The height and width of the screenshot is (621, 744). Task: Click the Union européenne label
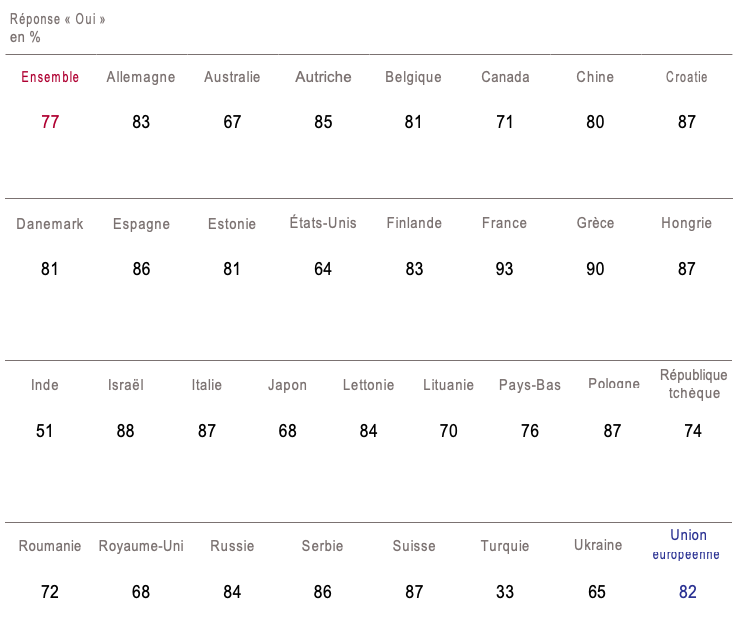coord(687,544)
